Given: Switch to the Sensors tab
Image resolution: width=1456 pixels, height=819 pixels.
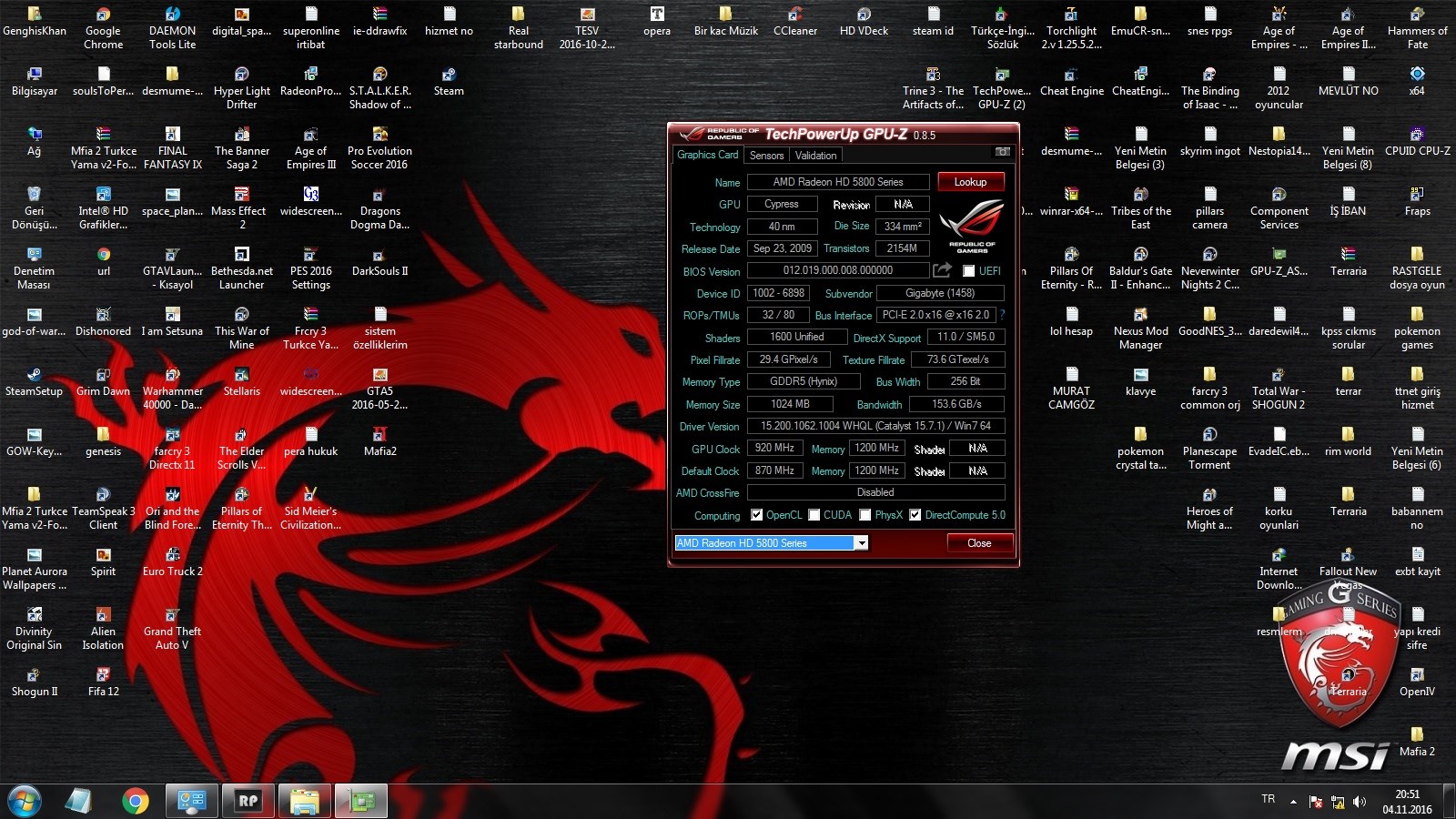Looking at the screenshot, I should pyautogui.click(x=766, y=156).
